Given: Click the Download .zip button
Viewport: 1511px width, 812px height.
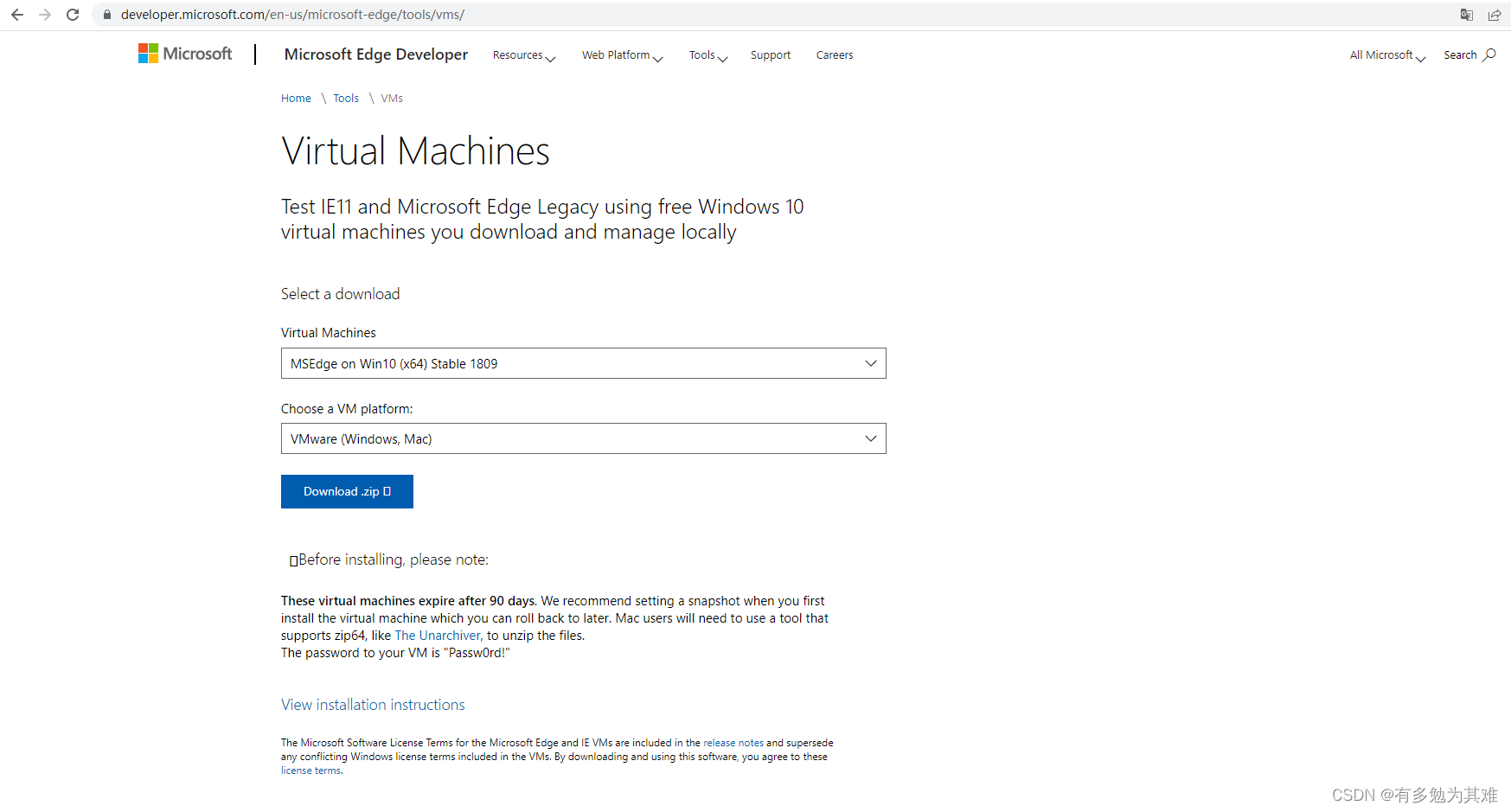Looking at the screenshot, I should (347, 491).
